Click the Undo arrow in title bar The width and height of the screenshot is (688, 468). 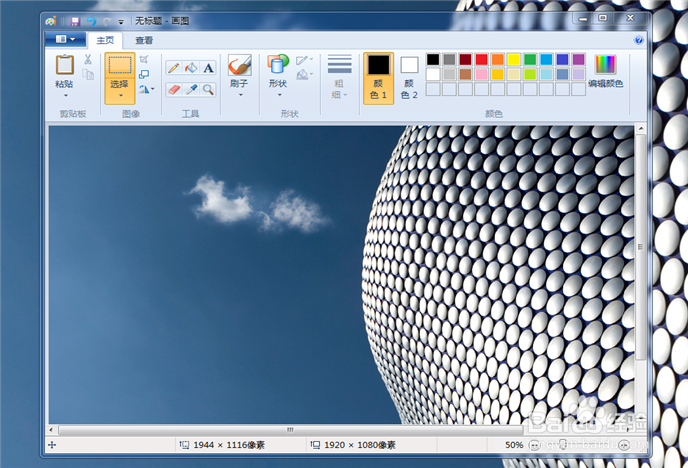click(x=91, y=21)
